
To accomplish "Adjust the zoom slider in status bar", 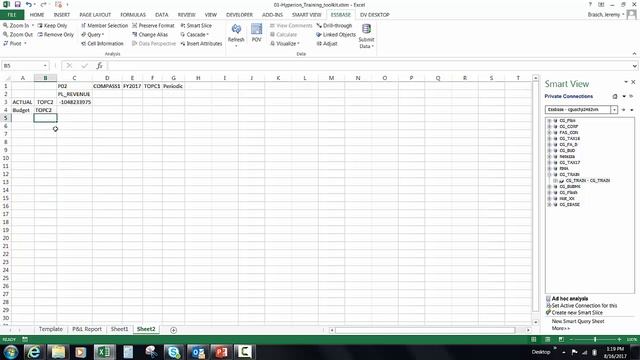I will click(595, 339).
